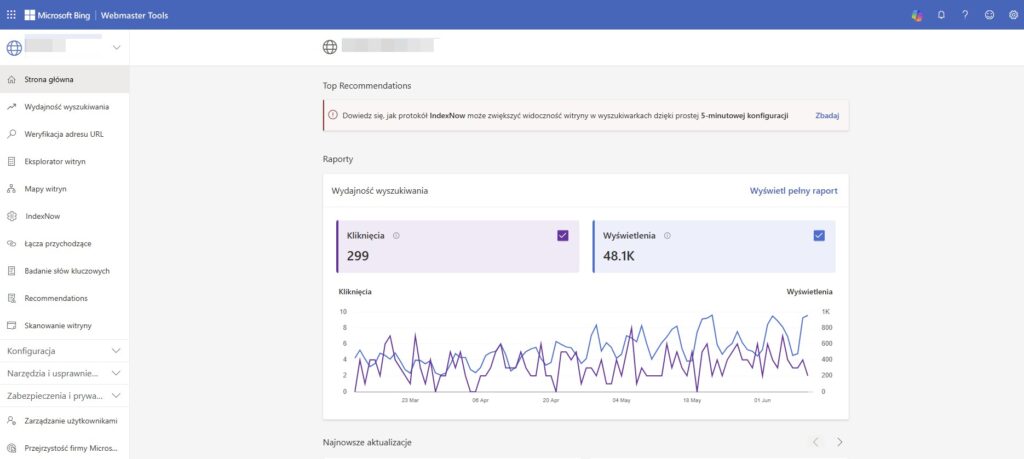
Task: Click the Eksplorator witryn page icon
Action: [11, 161]
